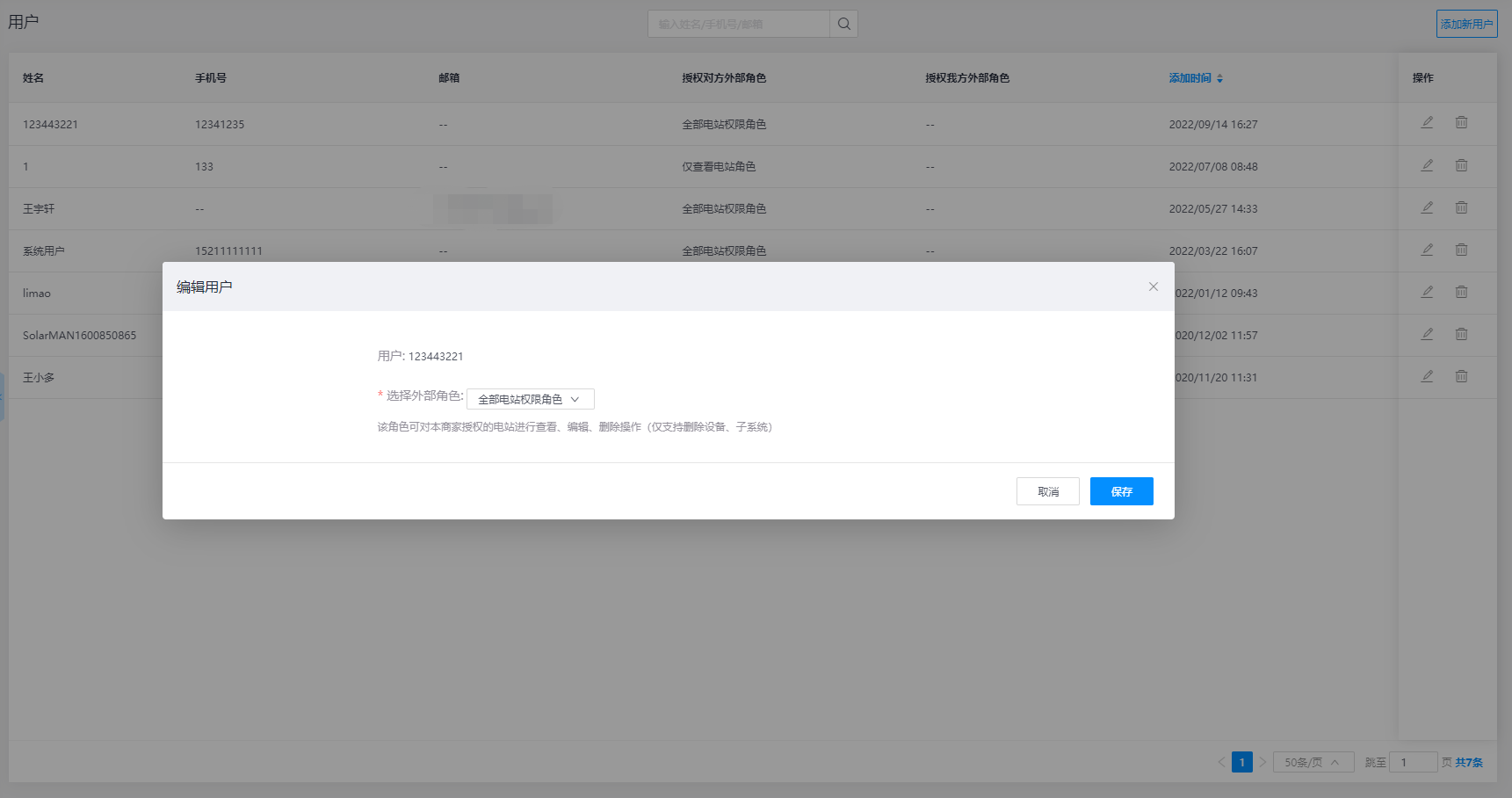Click the delete trash icon for user limao
Screen dimensions: 1512x798
[x=1461, y=292]
